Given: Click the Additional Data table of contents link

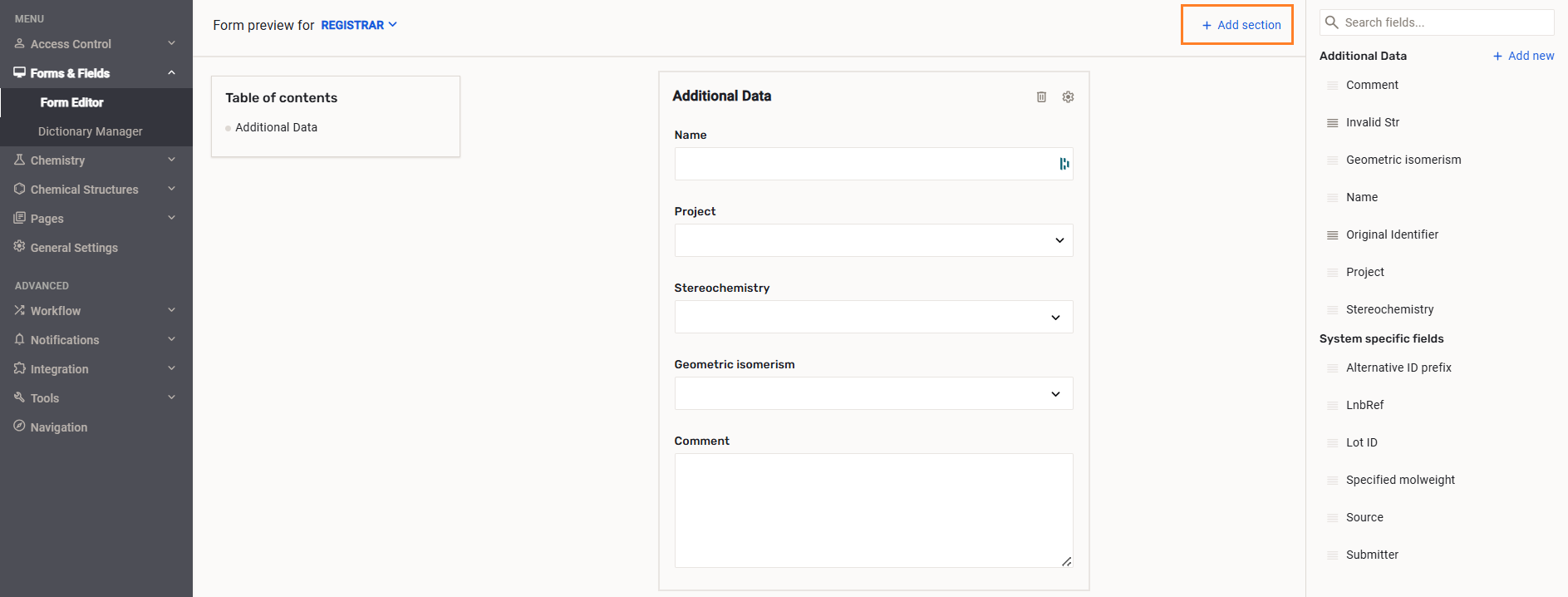Looking at the screenshot, I should tap(276, 127).
